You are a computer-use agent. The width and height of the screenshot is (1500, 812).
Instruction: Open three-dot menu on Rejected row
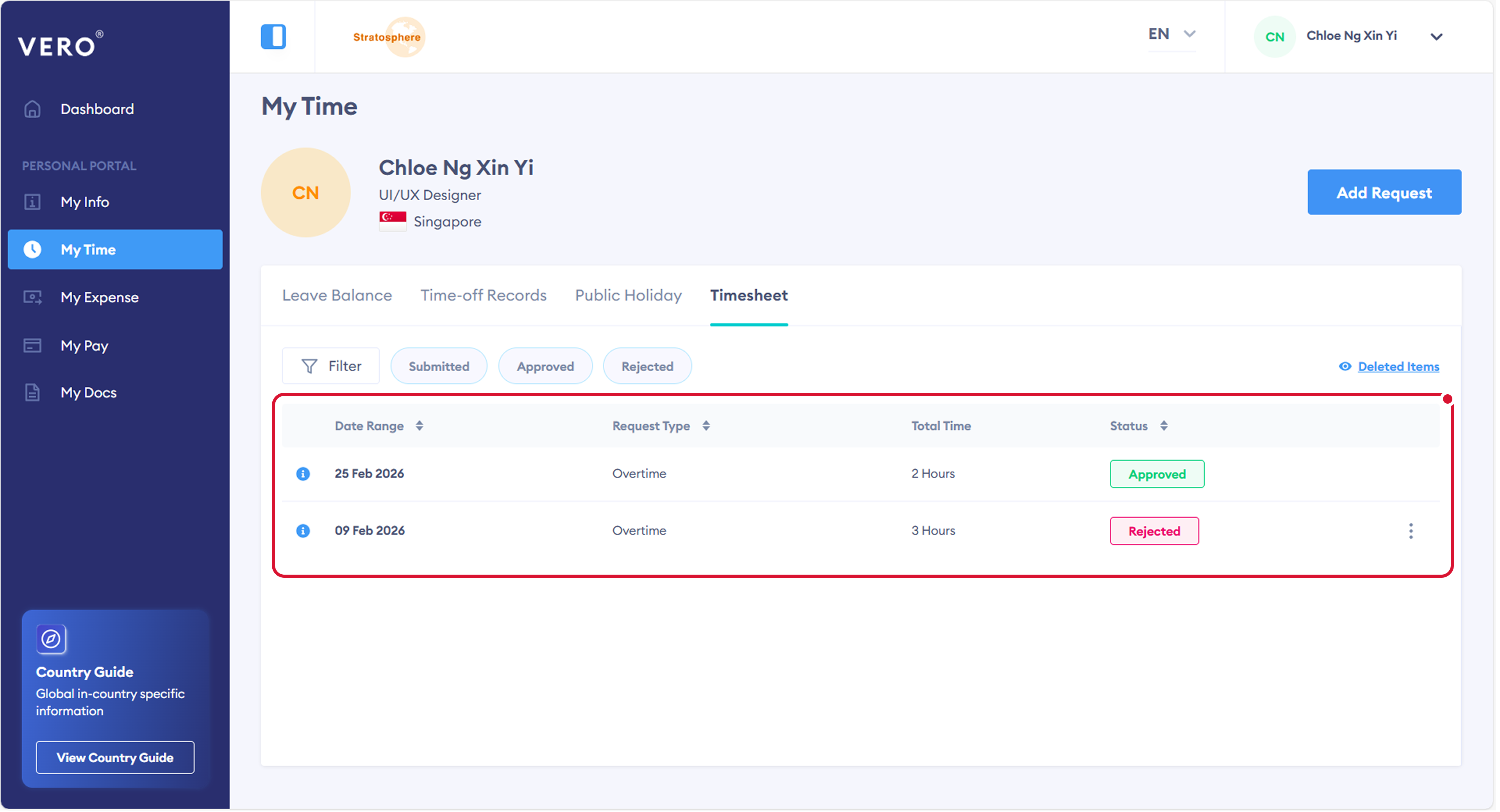pos(1410,531)
